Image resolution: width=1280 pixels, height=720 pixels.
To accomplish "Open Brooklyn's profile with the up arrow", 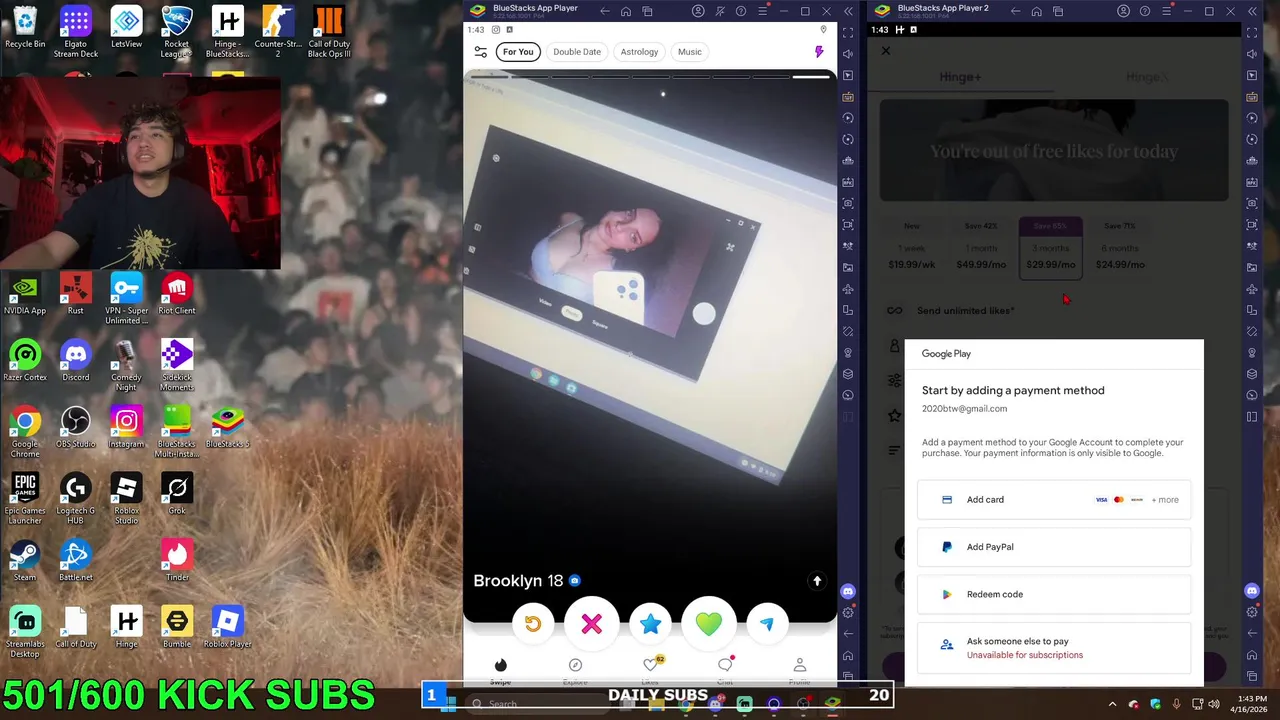I will (817, 581).
